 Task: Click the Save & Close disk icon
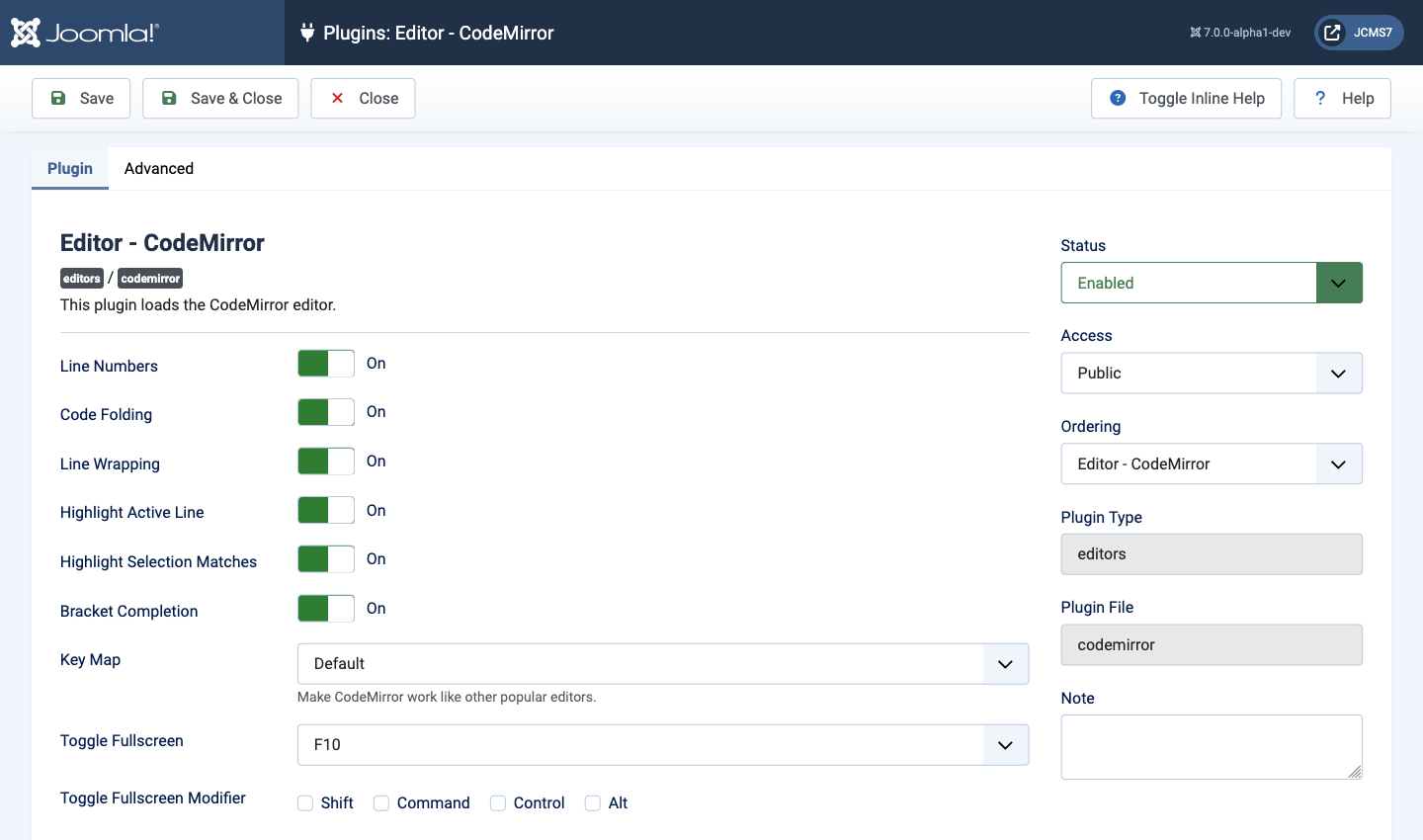pyautogui.click(x=169, y=98)
